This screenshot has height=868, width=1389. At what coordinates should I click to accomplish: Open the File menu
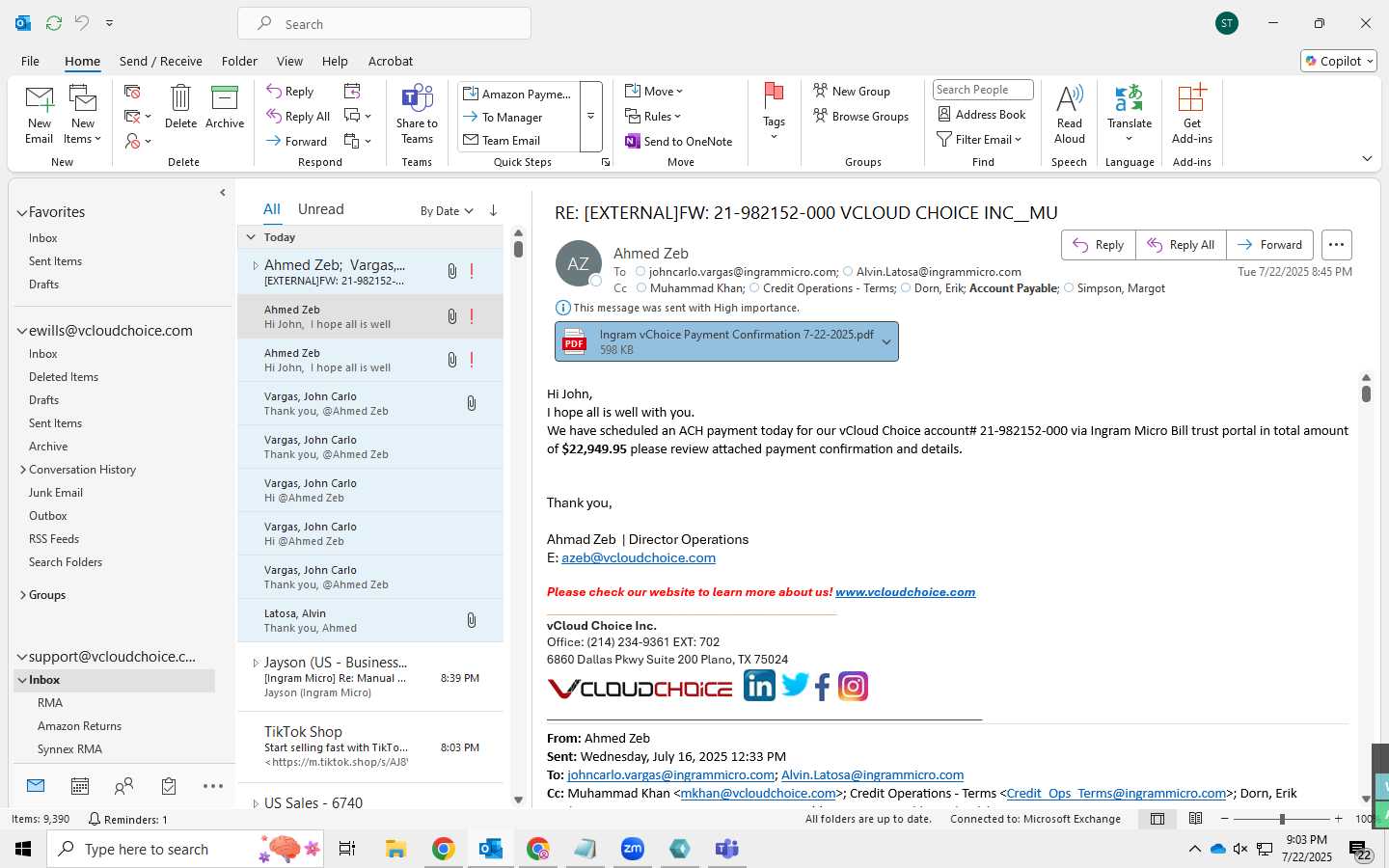(30, 61)
